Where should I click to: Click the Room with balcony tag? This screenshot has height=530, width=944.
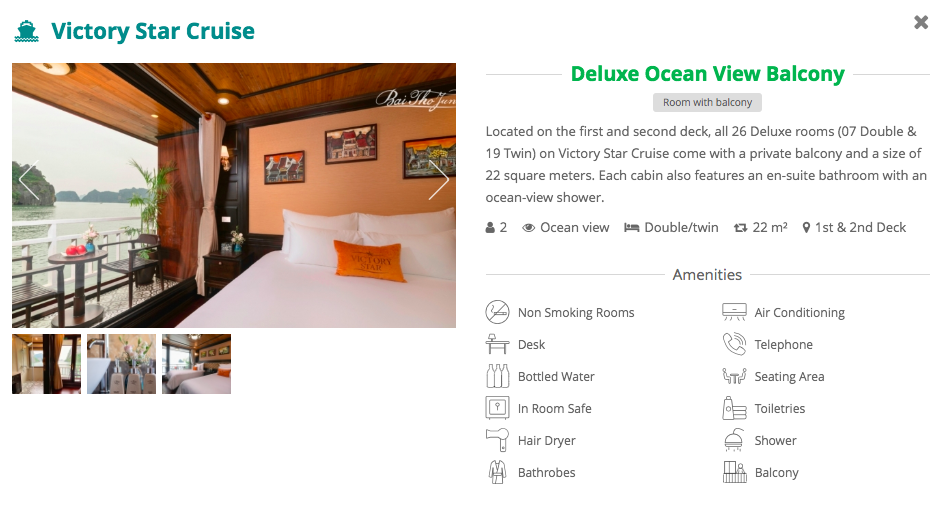click(x=708, y=102)
